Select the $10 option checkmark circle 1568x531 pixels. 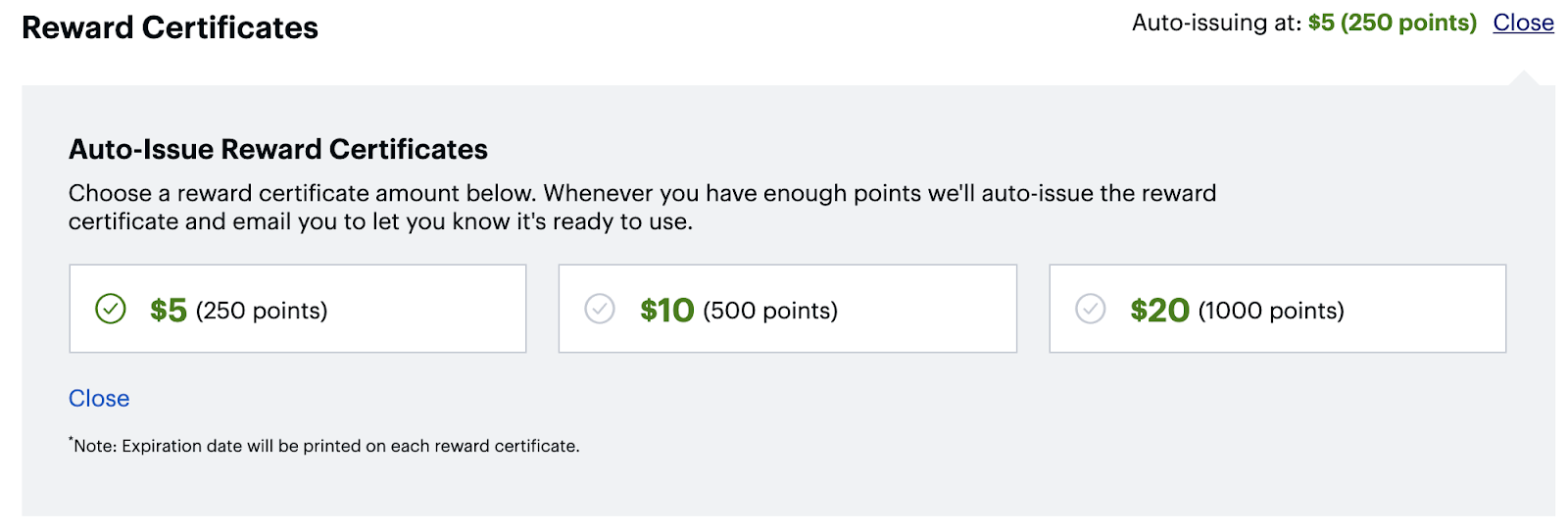coord(600,310)
